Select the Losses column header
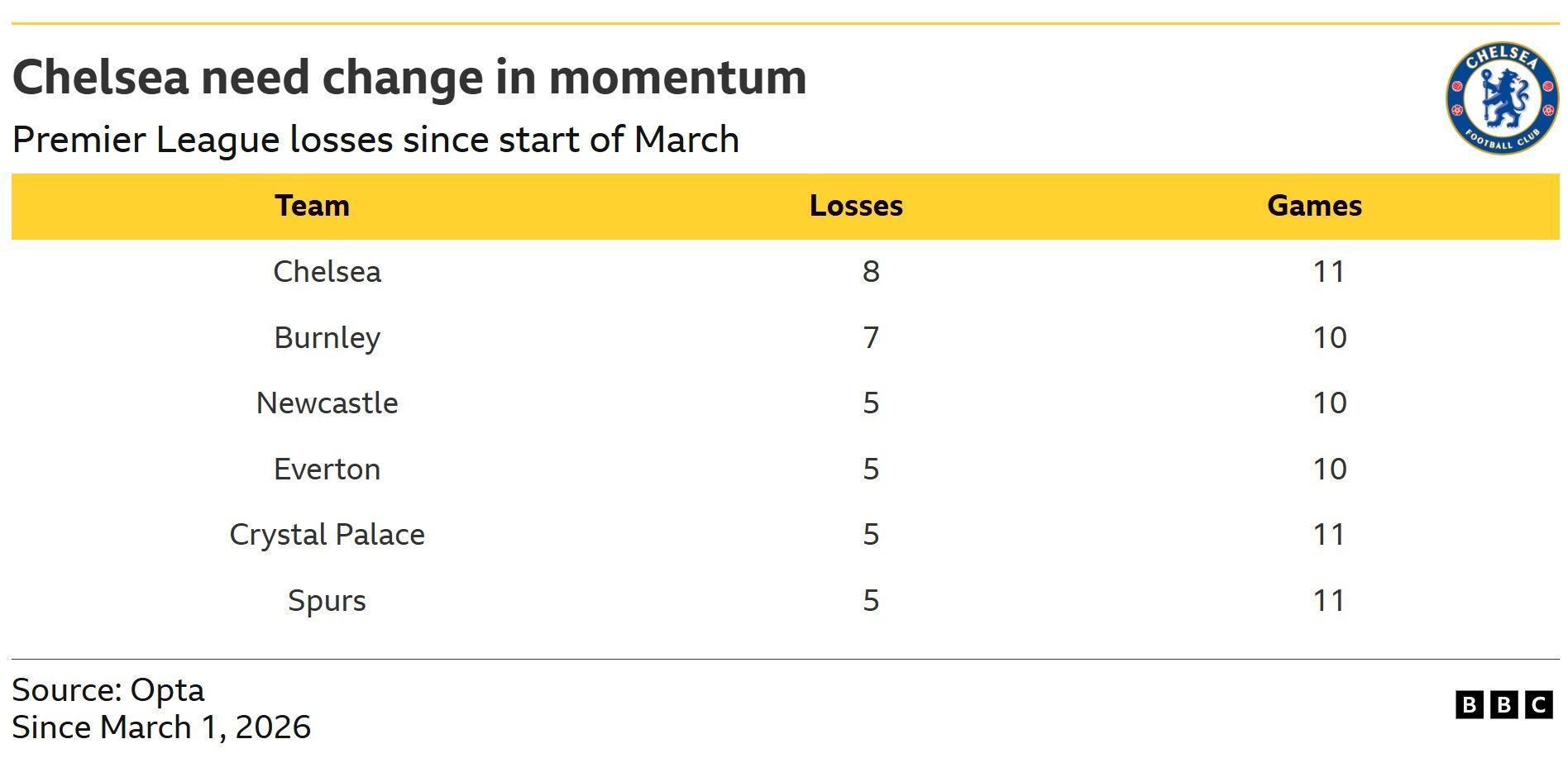 (856, 206)
